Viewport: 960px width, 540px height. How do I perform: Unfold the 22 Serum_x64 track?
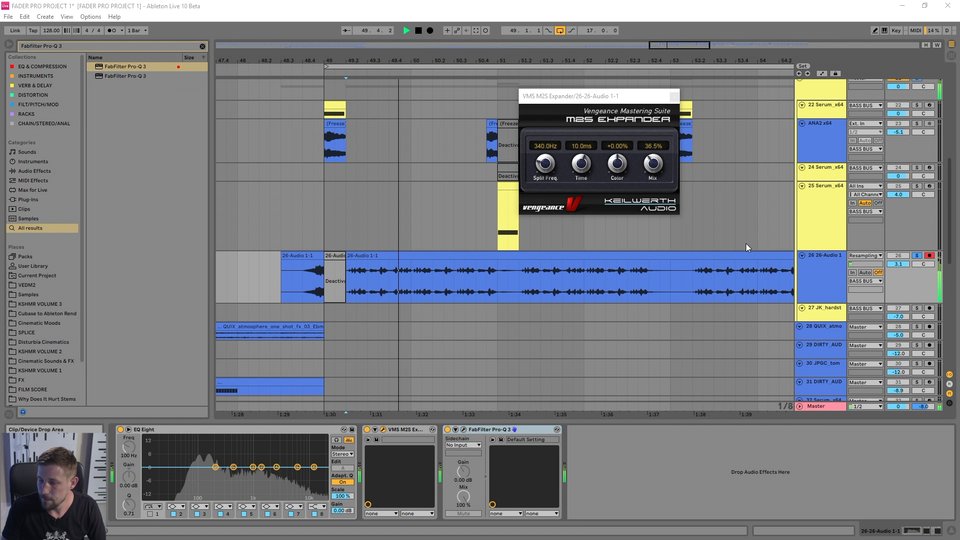802,105
